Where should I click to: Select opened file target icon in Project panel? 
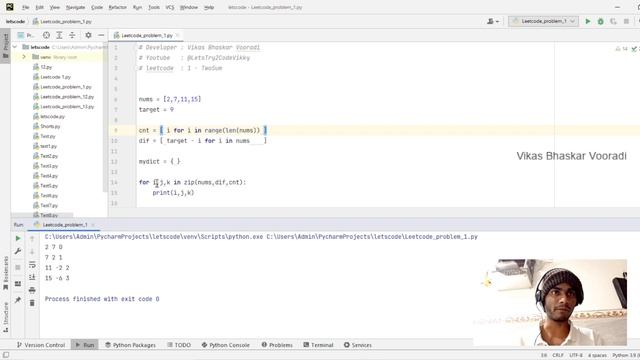pyautogui.click(x=46, y=36)
